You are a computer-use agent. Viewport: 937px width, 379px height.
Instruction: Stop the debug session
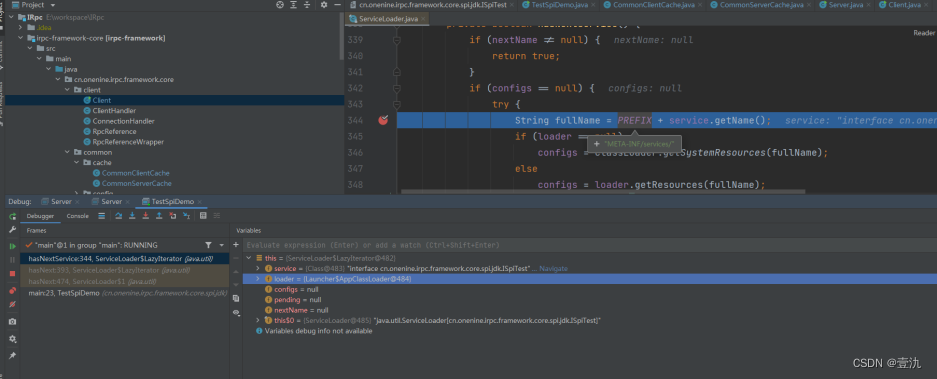[x=13, y=273]
